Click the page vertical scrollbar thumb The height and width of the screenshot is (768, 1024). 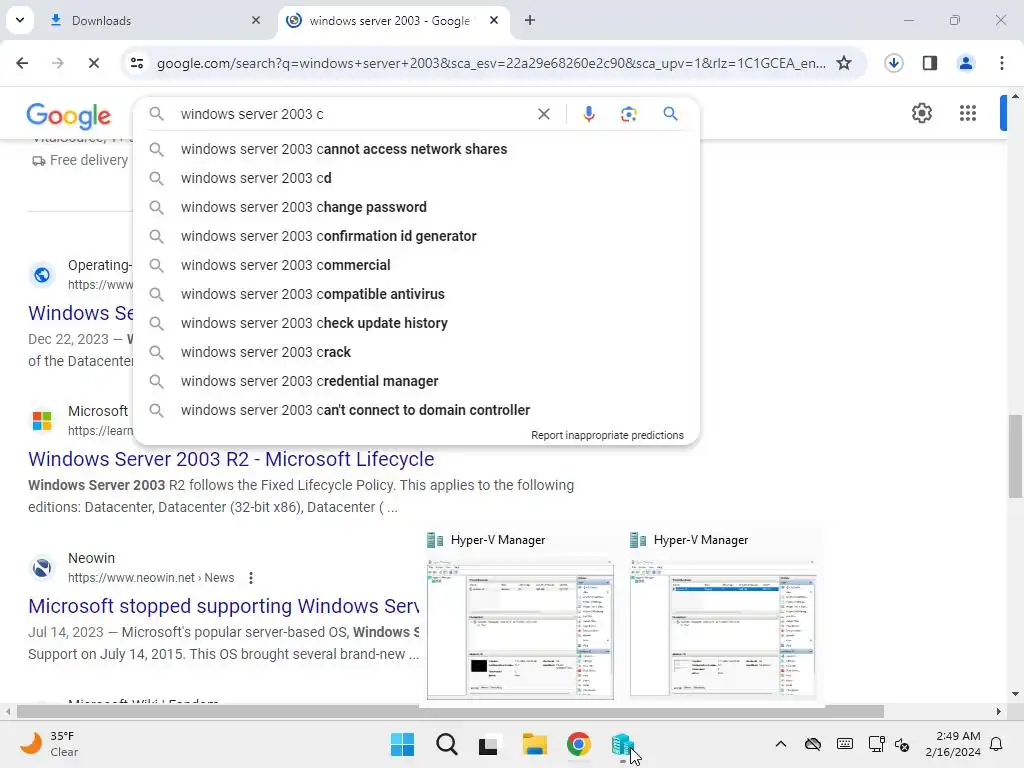click(1015, 456)
